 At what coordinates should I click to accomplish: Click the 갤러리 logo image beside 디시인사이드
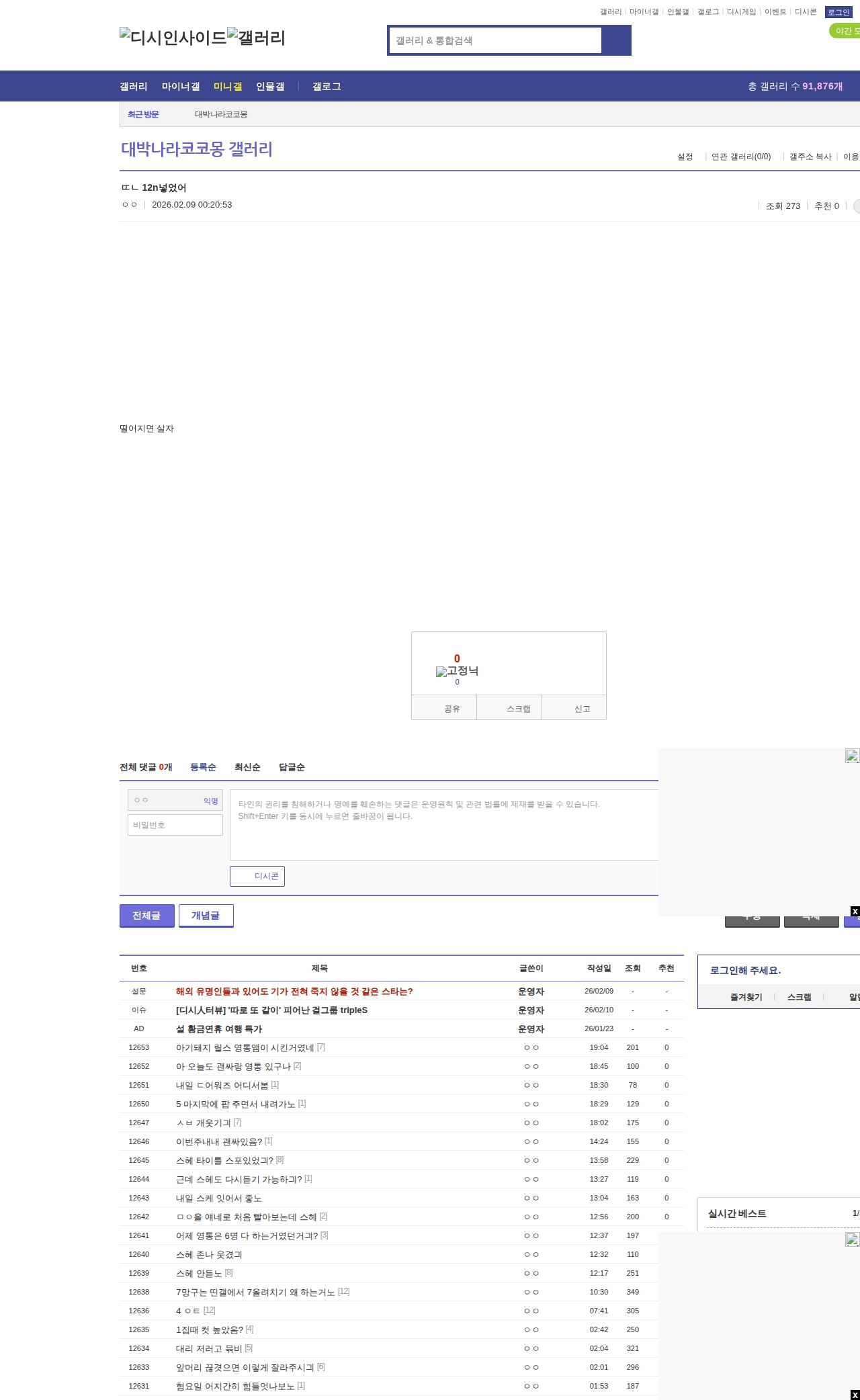pos(257,38)
